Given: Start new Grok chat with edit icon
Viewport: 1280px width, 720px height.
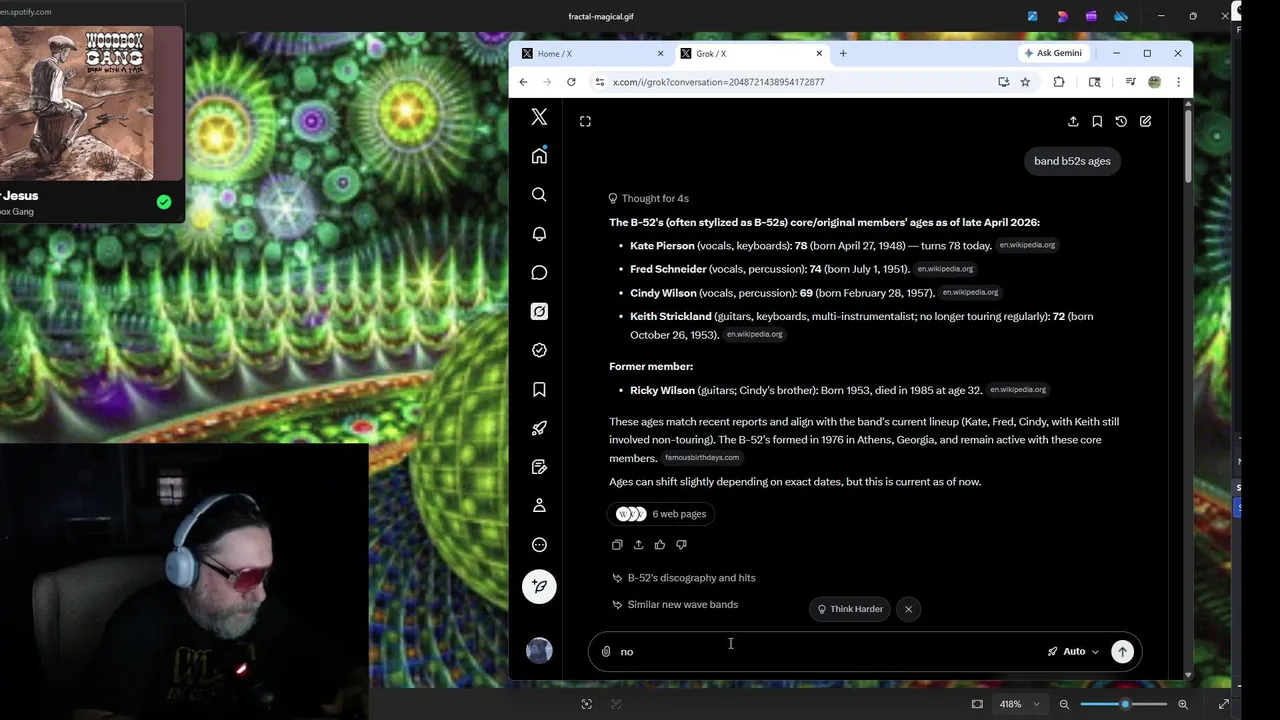Looking at the screenshot, I should 1145,121.
